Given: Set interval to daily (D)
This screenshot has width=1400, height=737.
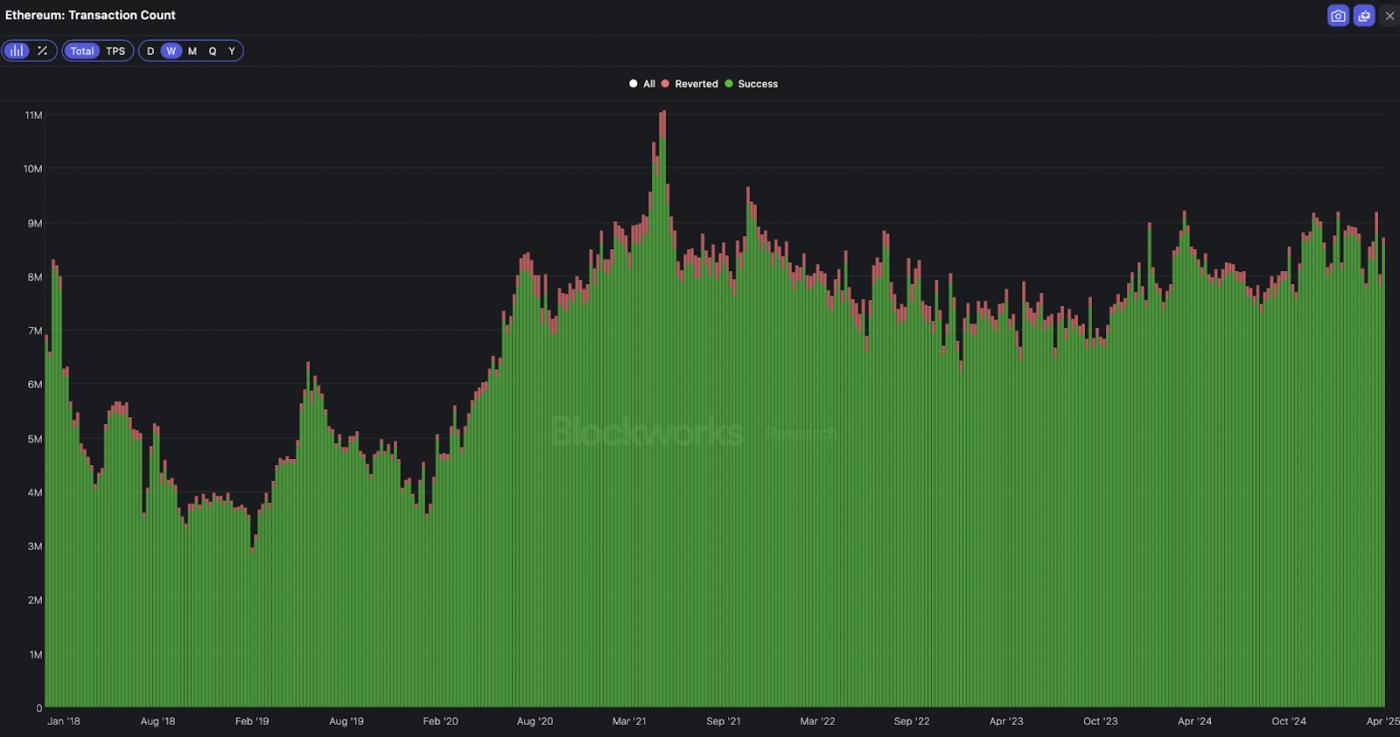Looking at the screenshot, I should point(151,51).
